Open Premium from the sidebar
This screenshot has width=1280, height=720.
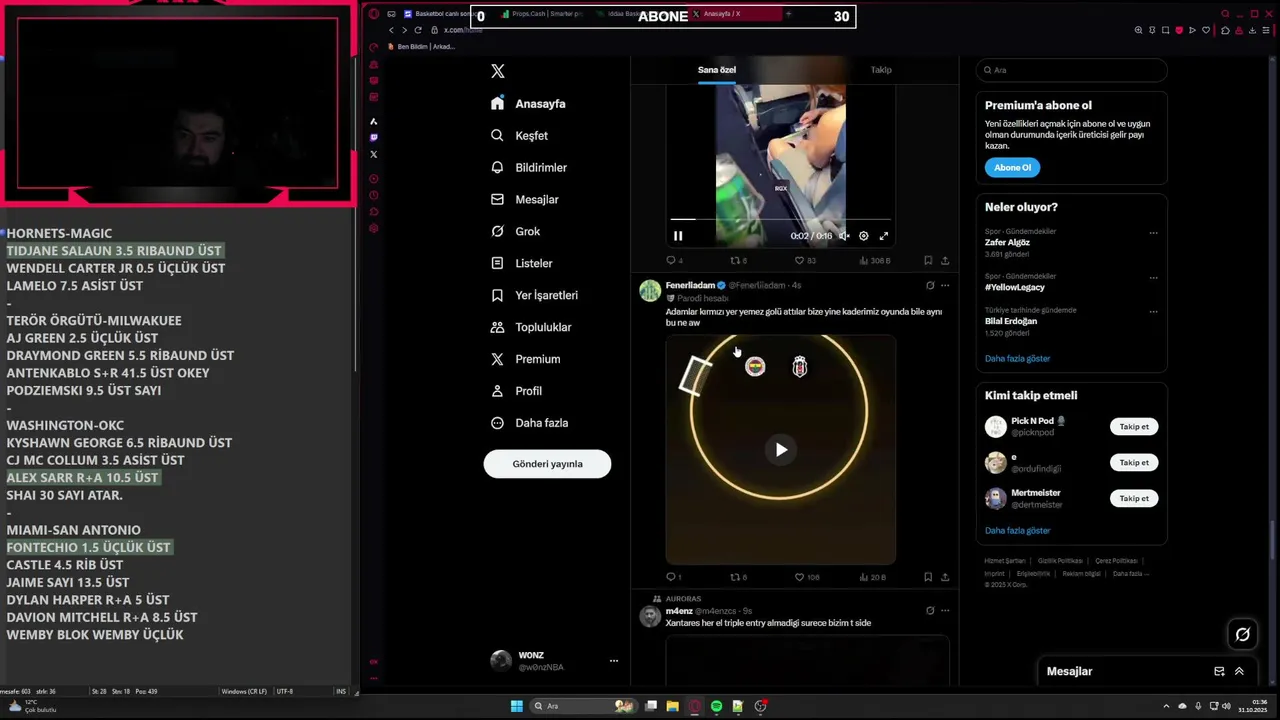tap(525, 359)
